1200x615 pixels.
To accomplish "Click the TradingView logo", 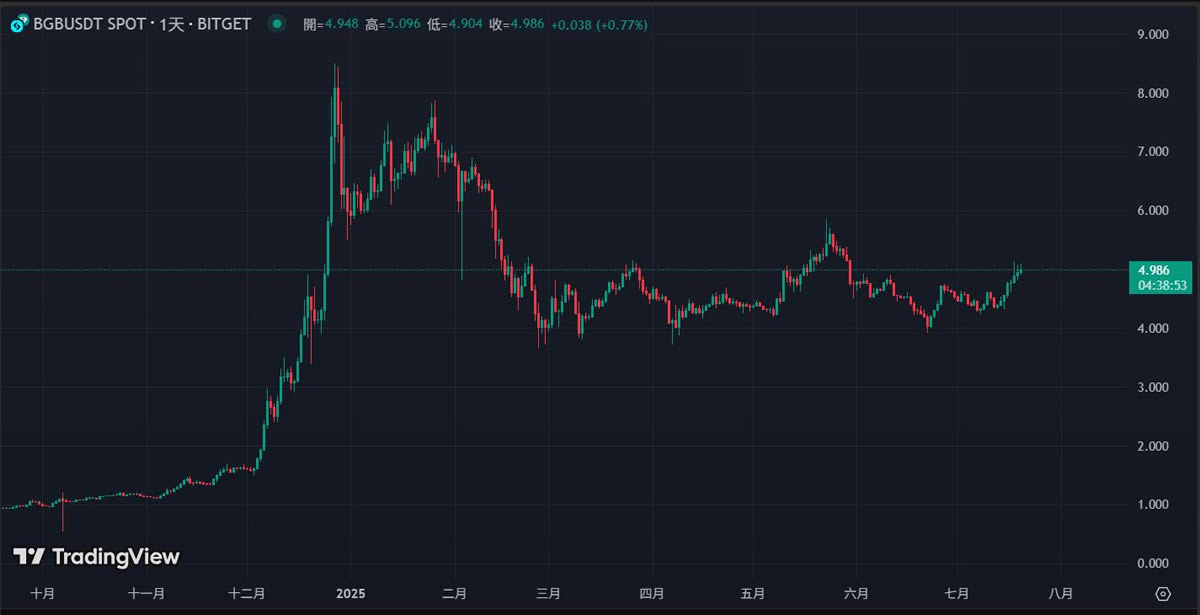I will [x=96, y=557].
